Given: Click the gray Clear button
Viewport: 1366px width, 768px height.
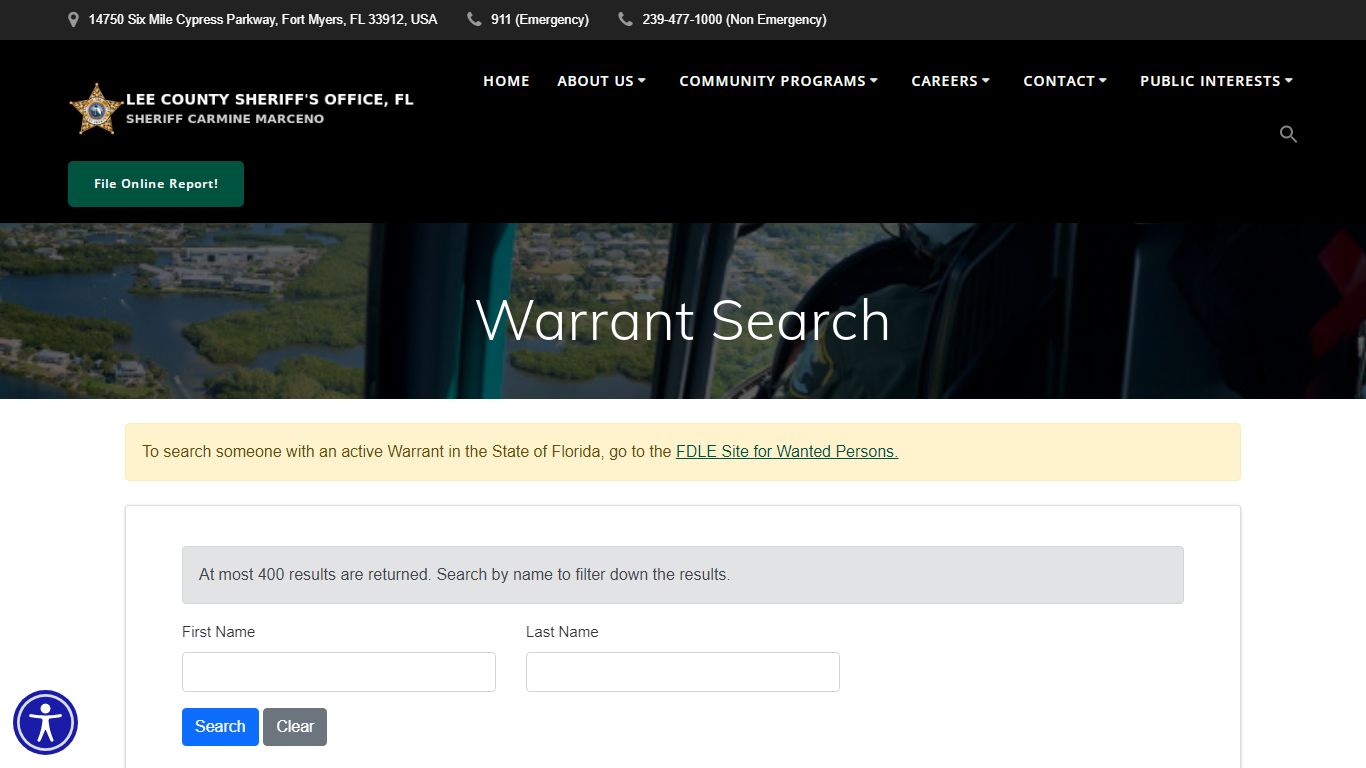Looking at the screenshot, I should 295,727.
